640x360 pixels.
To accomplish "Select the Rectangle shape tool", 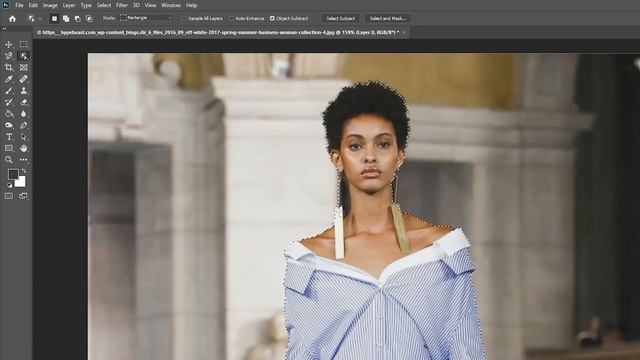I will pyautogui.click(x=9, y=148).
